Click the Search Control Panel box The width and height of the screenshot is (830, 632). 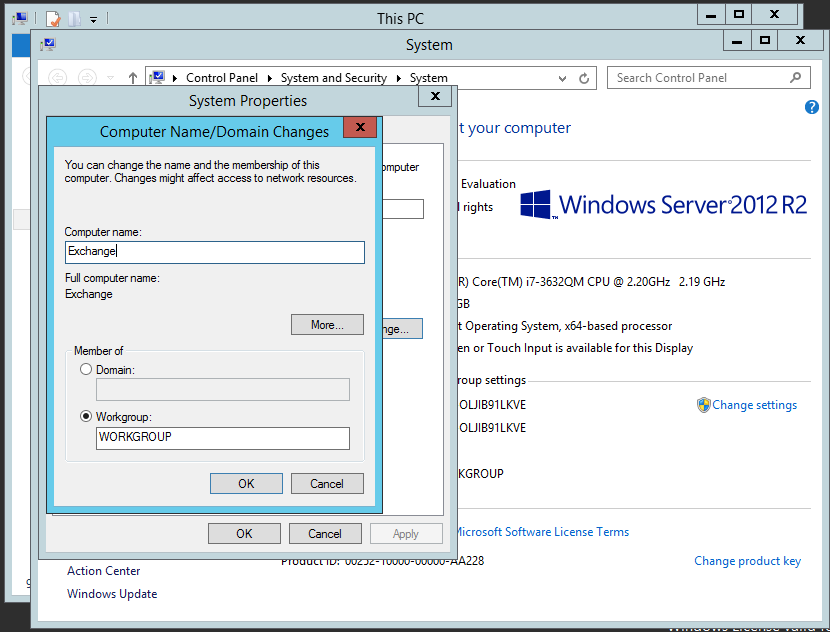[708, 78]
